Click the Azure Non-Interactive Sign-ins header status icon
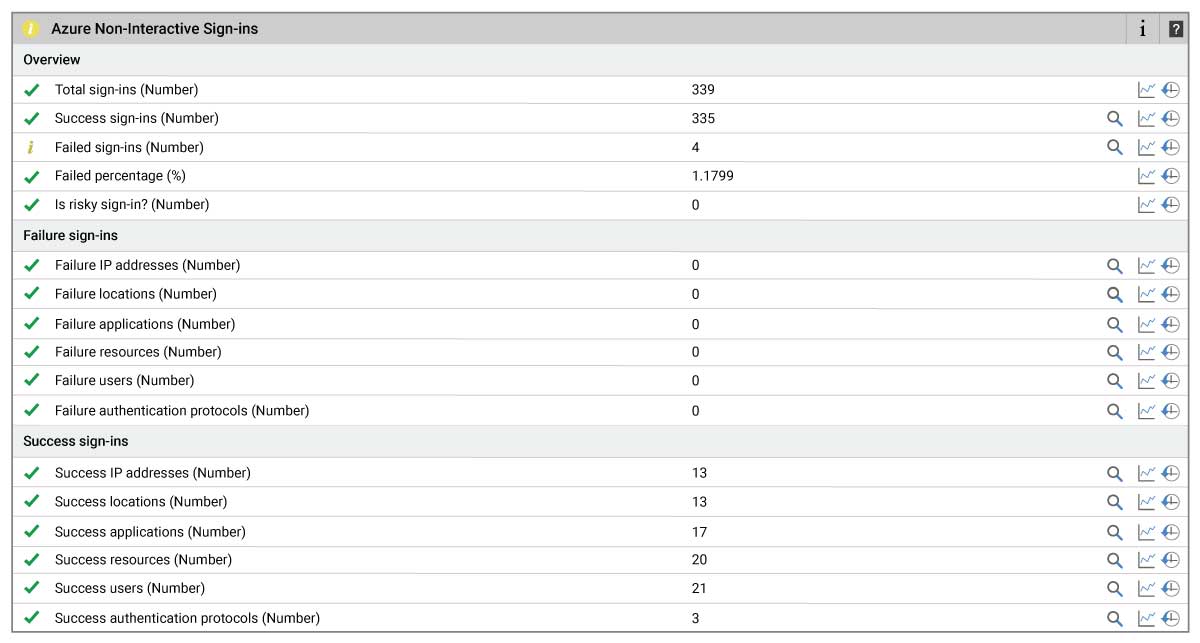1200x643 pixels. [30, 29]
